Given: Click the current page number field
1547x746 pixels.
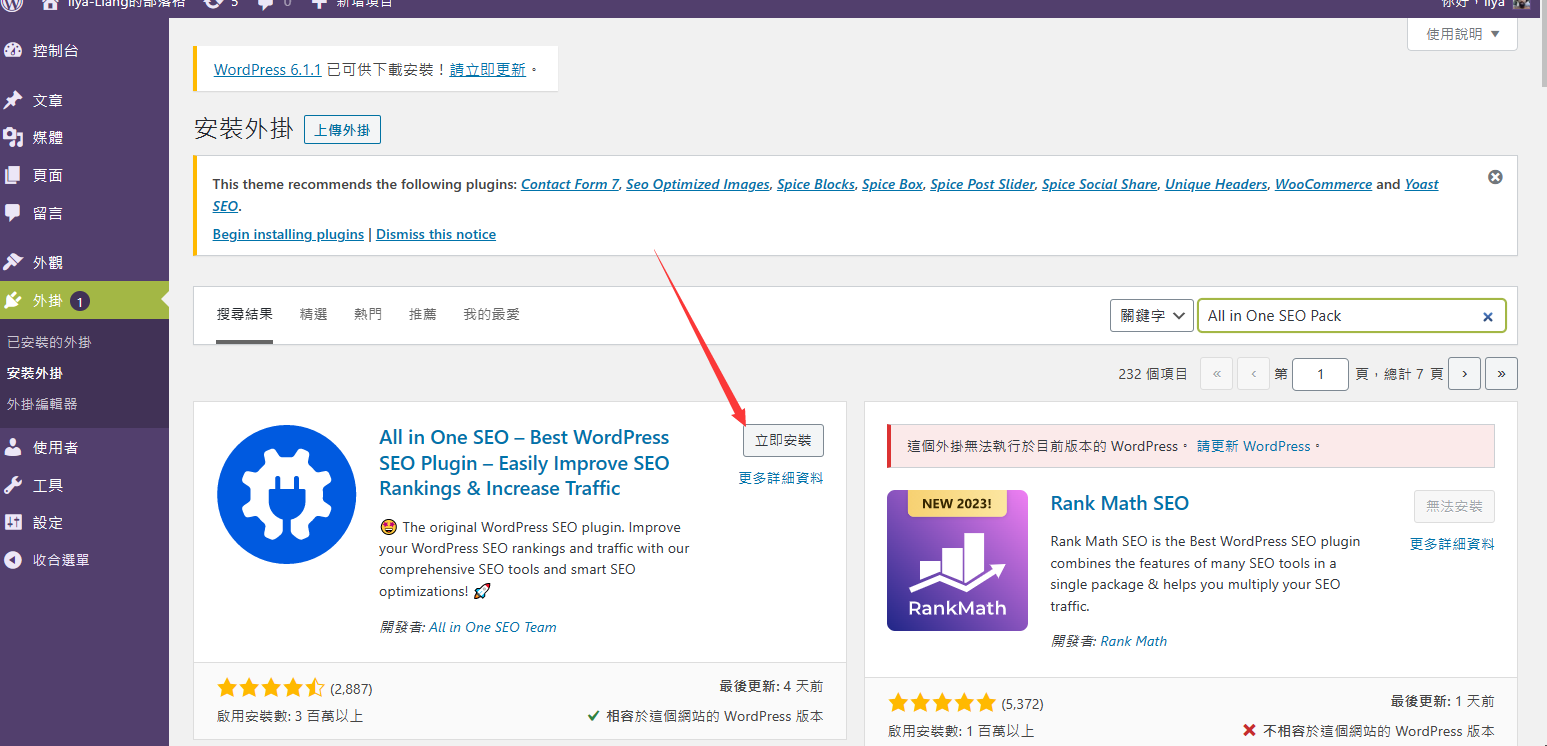Looking at the screenshot, I should (x=1320, y=374).
